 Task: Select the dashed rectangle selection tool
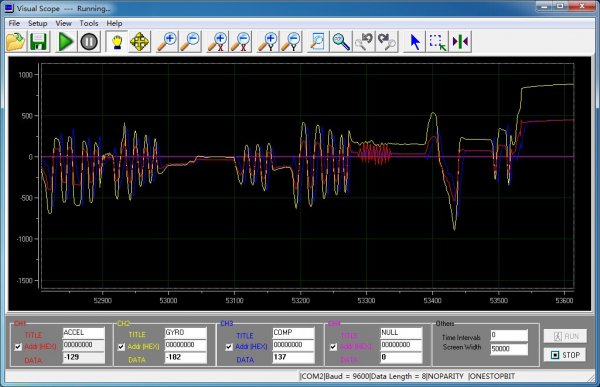(438, 42)
